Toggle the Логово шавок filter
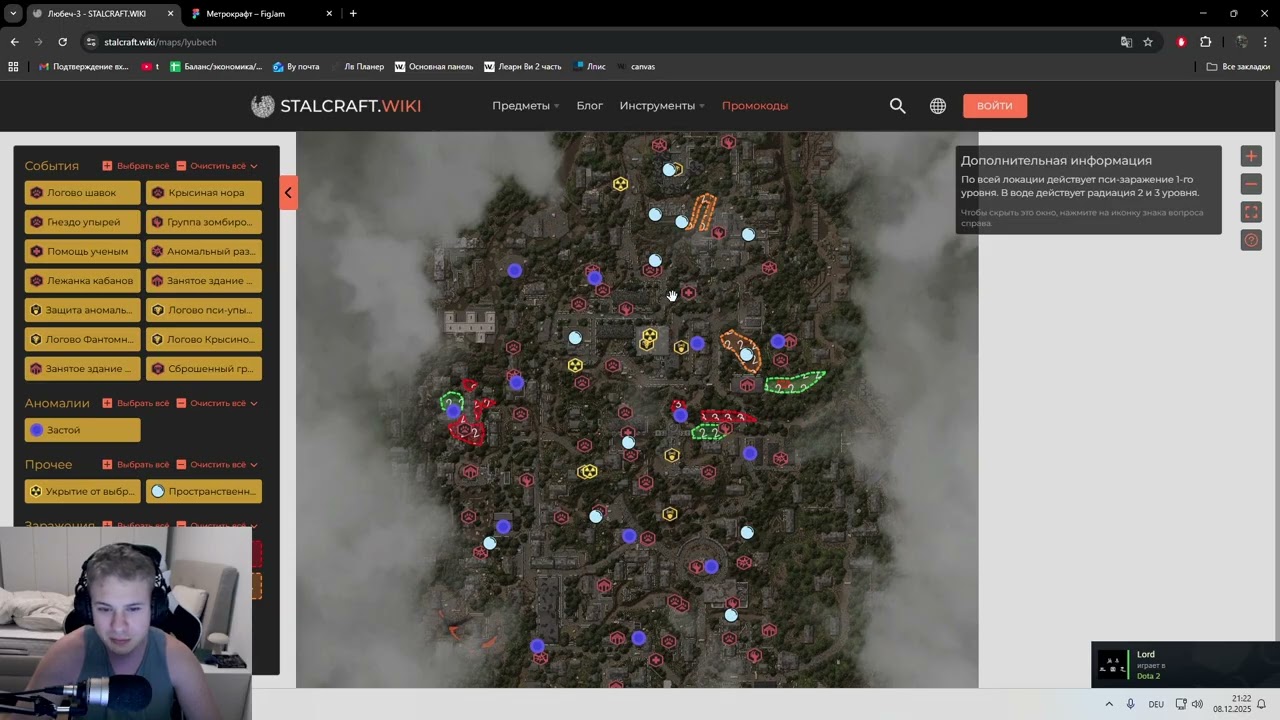1280x720 pixels. point(83,193)
